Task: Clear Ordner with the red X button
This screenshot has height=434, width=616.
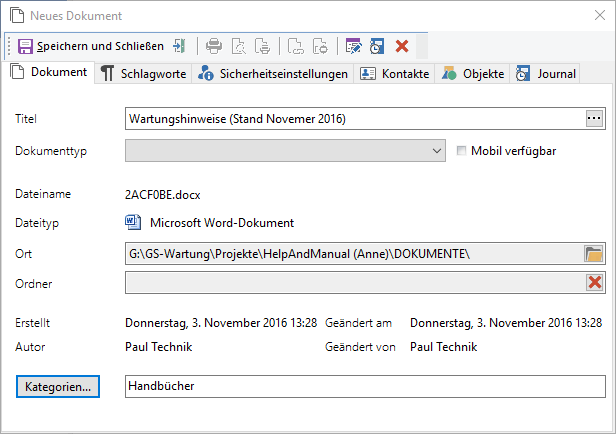Action: pos(594,282)
